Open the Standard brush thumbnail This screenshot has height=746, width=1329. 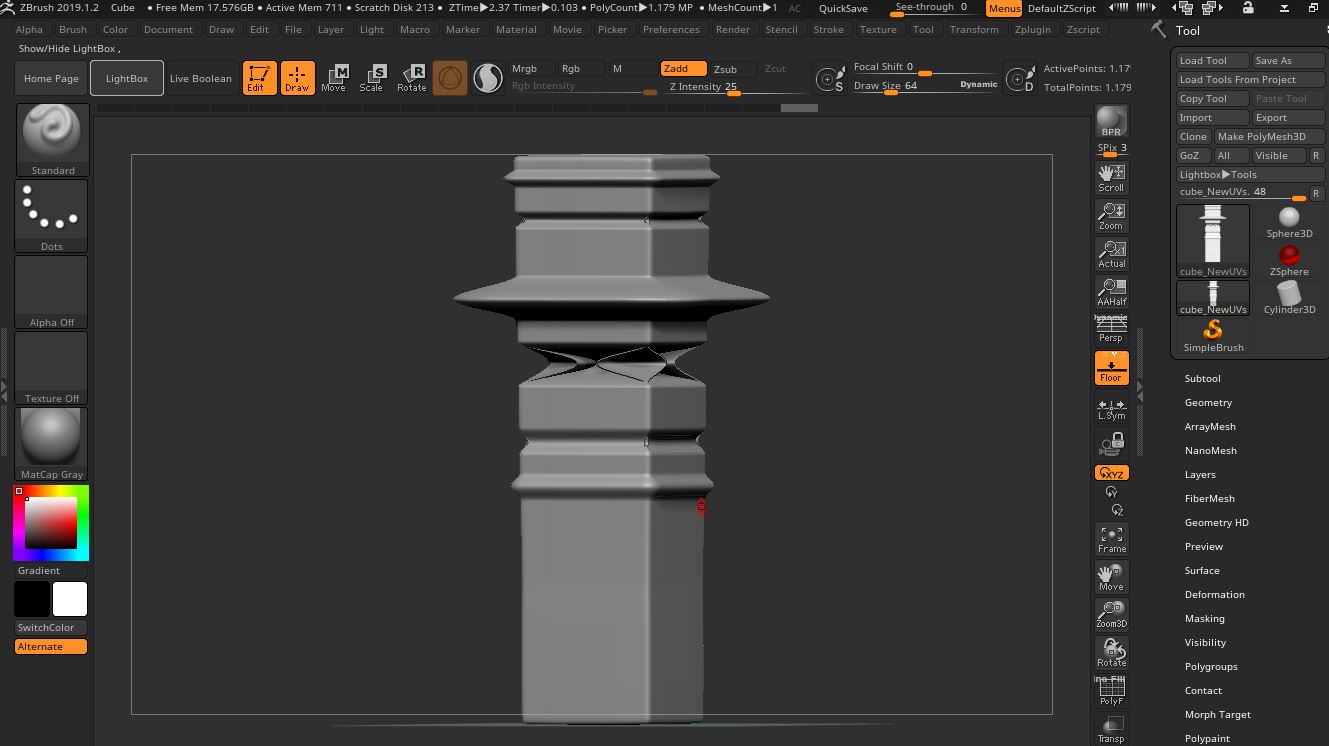[52, 139]
